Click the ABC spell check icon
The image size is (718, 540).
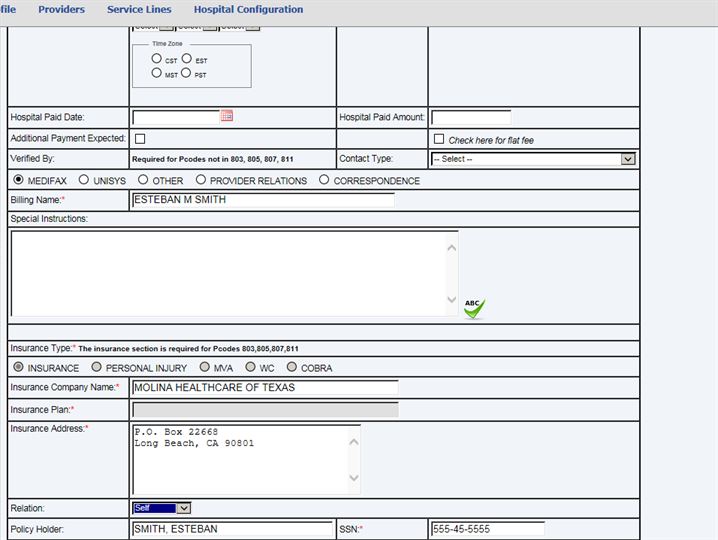point(474,308)
